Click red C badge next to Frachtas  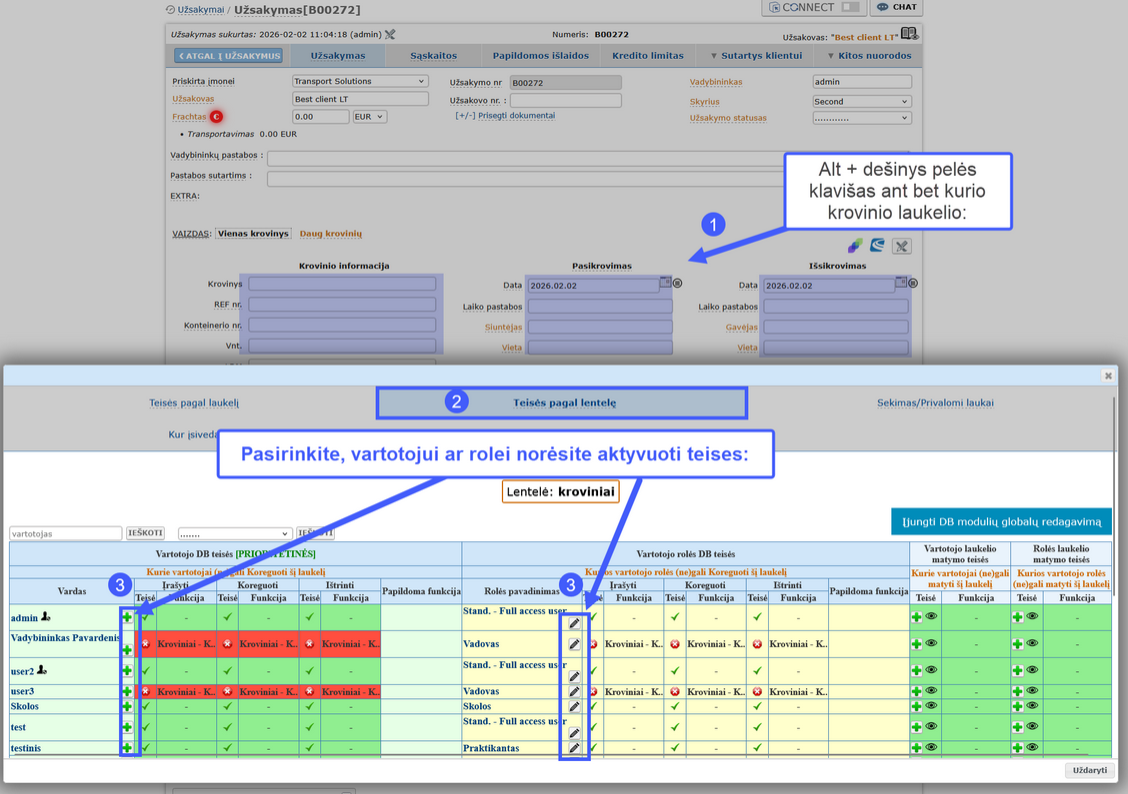click(217, 117)
